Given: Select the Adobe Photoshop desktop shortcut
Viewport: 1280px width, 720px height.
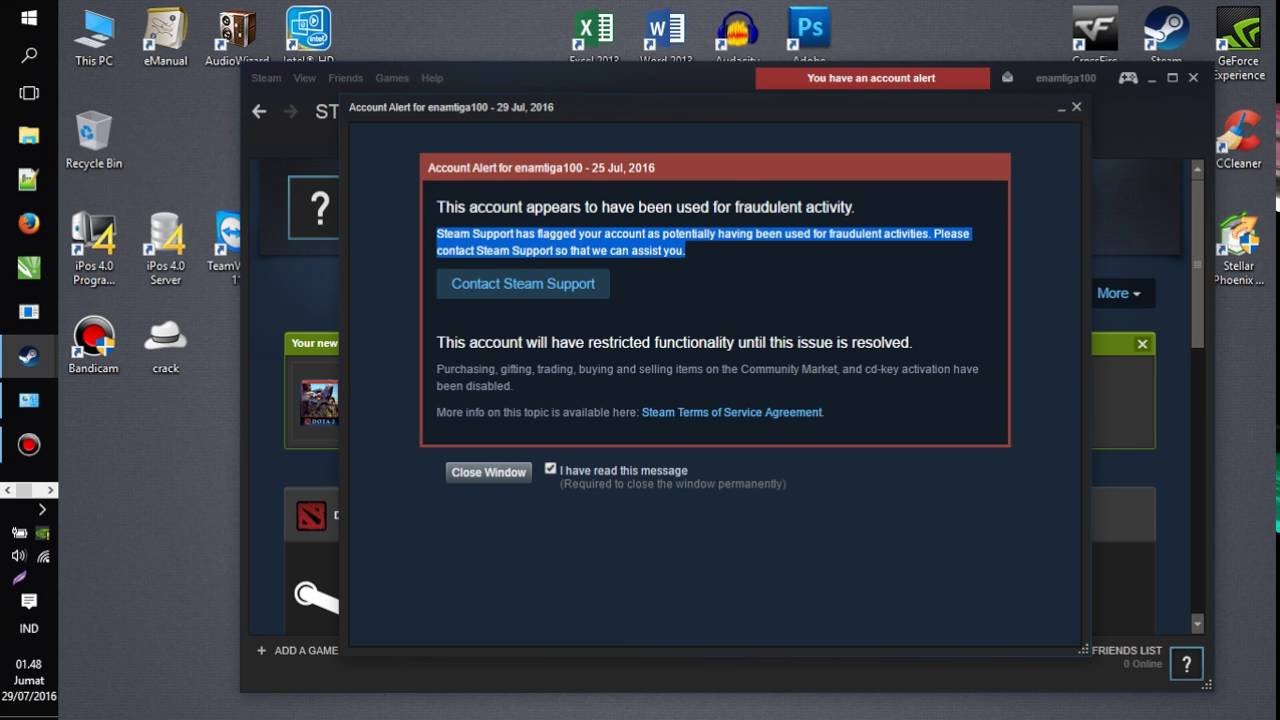Looking at the screenshot, I should point(809,35).
